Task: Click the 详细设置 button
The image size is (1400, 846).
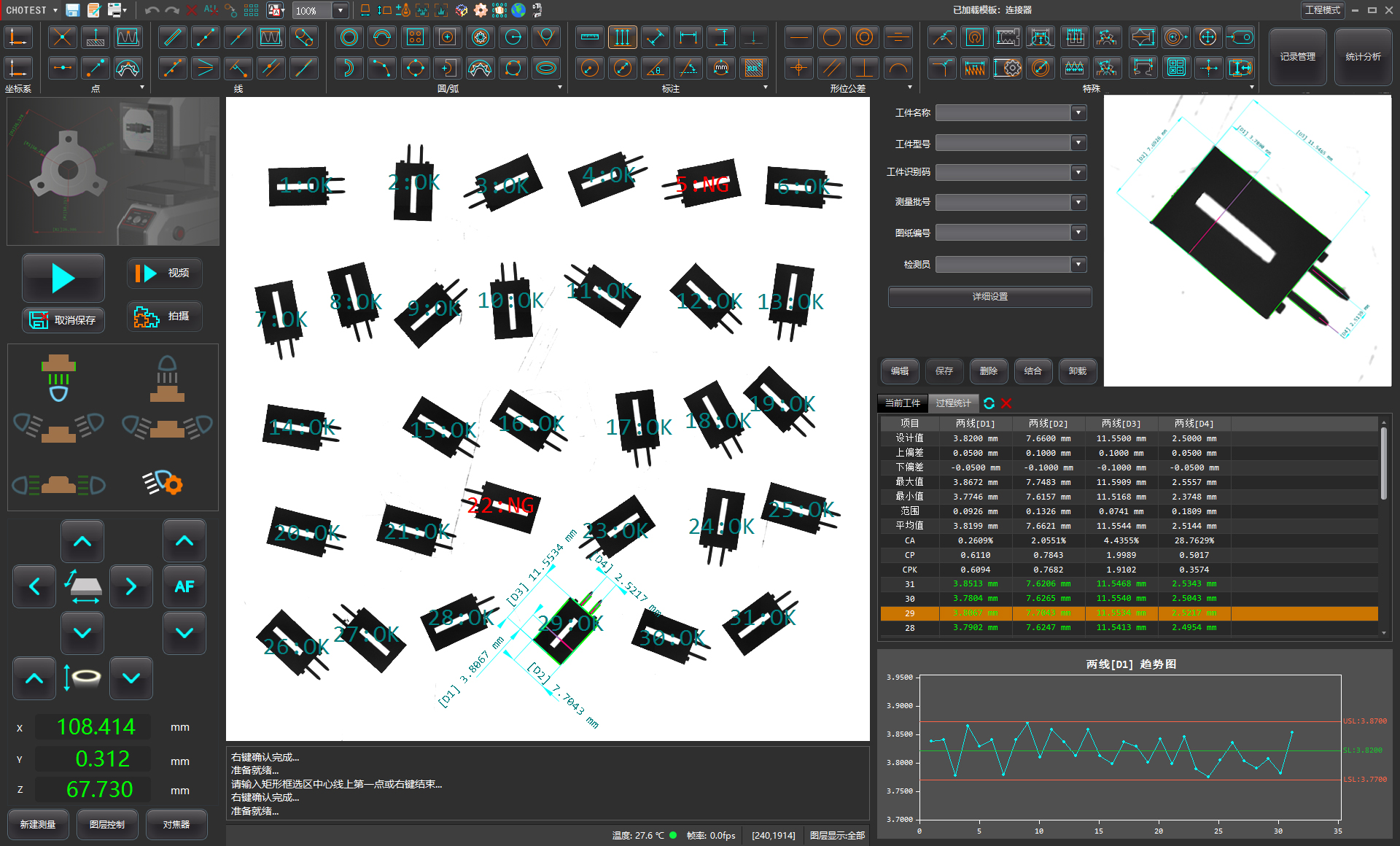Action: click(x=989, y=297)
